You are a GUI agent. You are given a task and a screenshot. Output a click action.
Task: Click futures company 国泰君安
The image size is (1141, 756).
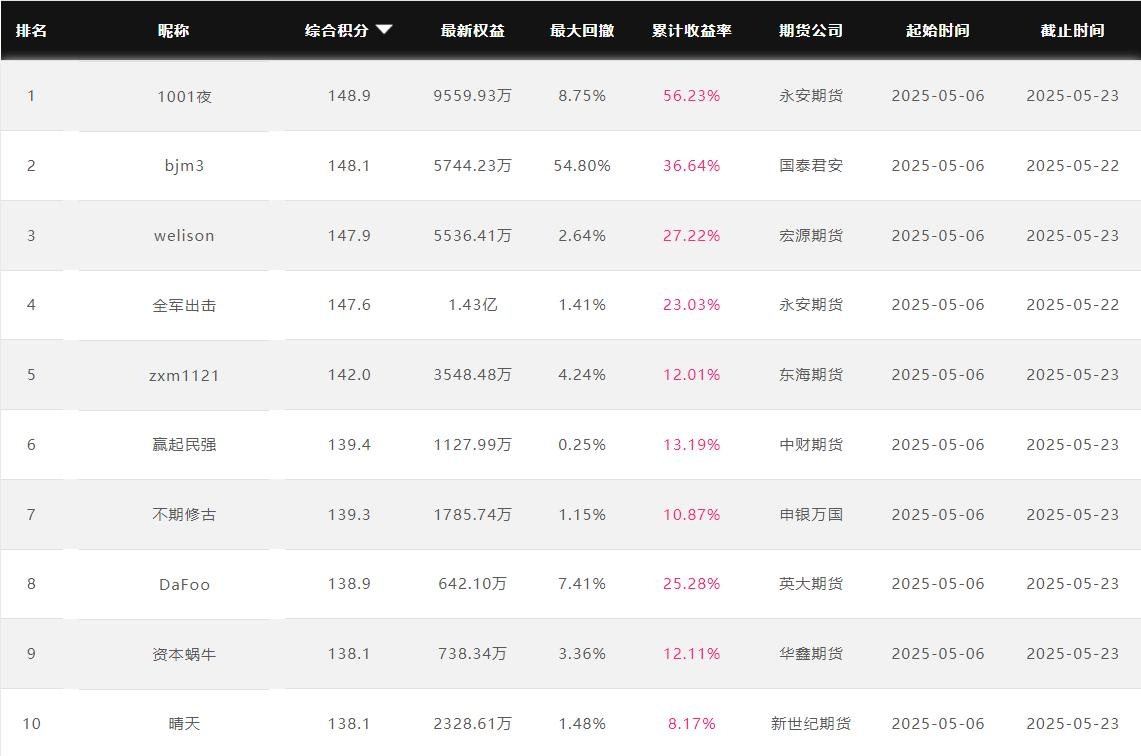[x=811, y=165]
